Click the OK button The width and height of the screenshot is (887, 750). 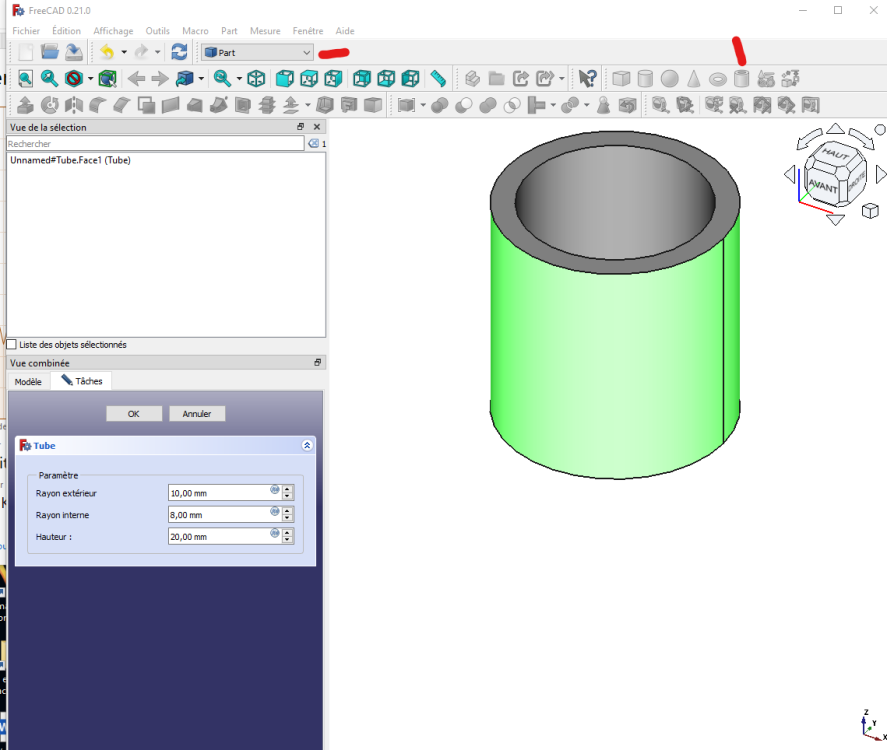[134, 414]
